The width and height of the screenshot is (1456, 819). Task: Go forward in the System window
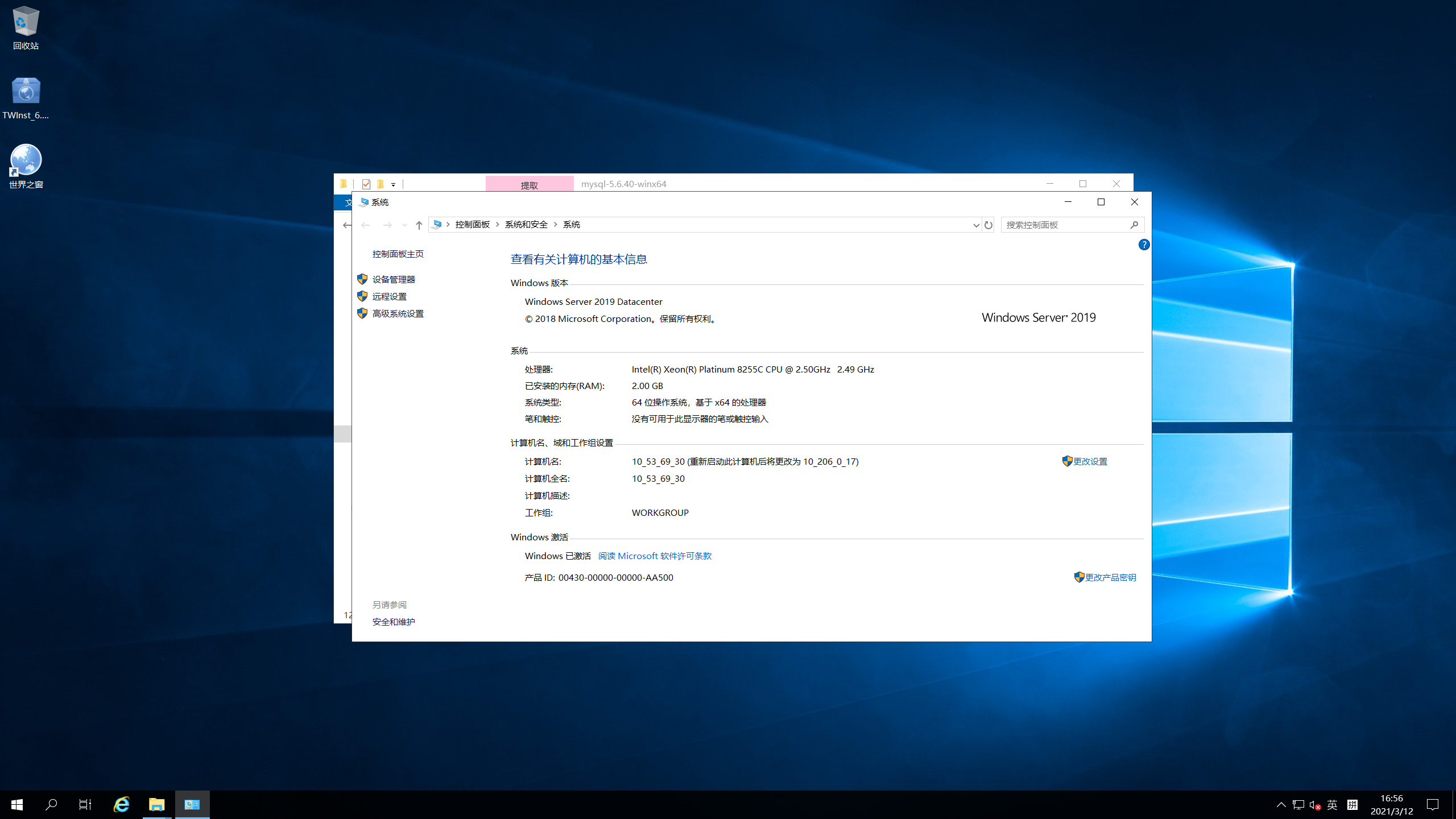[x=387, y=225]
